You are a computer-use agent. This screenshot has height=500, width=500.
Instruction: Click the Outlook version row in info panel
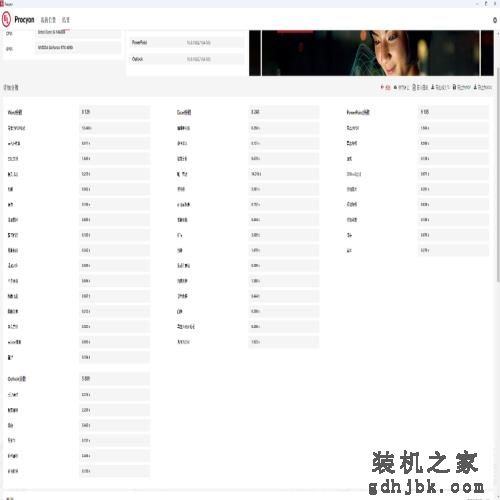click(x=187, y=59)
